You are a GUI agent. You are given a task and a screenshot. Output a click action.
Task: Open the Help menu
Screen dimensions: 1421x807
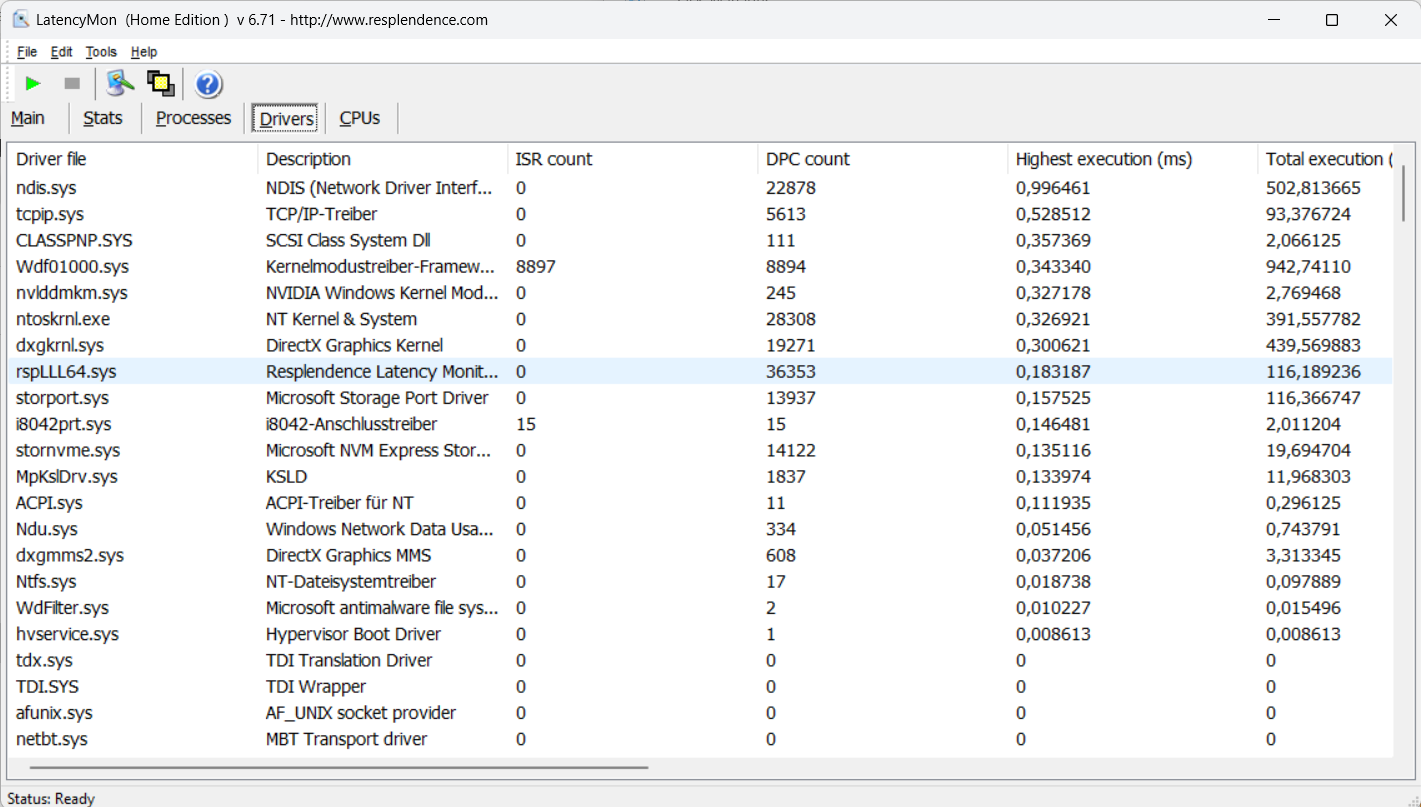144,52
